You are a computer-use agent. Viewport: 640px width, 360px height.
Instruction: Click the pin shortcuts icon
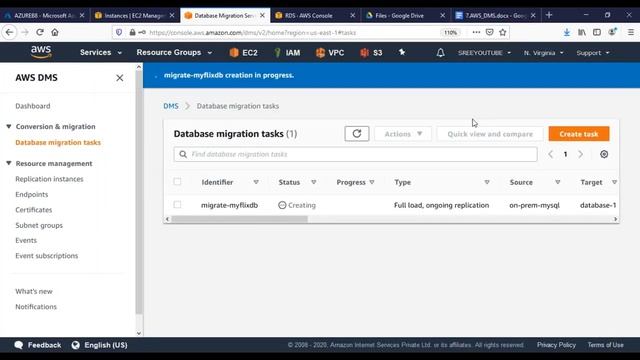(402, 52)
